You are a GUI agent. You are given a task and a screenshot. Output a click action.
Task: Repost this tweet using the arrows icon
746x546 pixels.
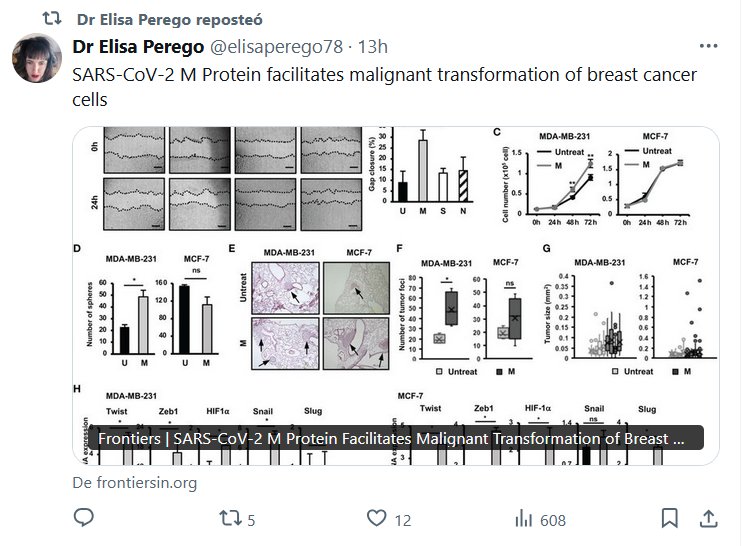[x=229, y=519]
